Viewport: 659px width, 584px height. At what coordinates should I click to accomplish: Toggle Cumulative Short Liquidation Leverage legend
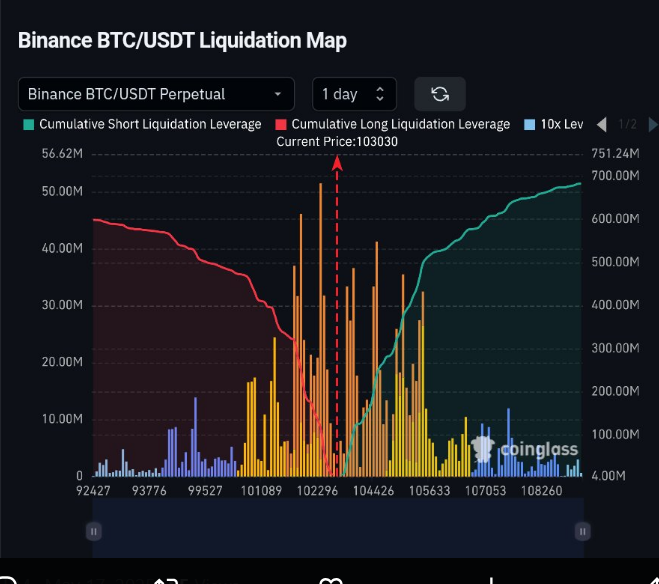click(142, 124)
